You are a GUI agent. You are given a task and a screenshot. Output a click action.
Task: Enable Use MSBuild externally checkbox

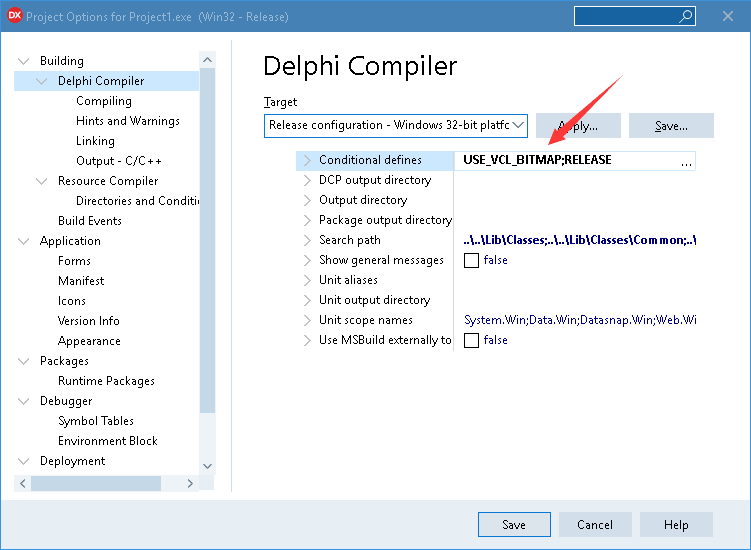pyautogui.click(x=472, y=340)
